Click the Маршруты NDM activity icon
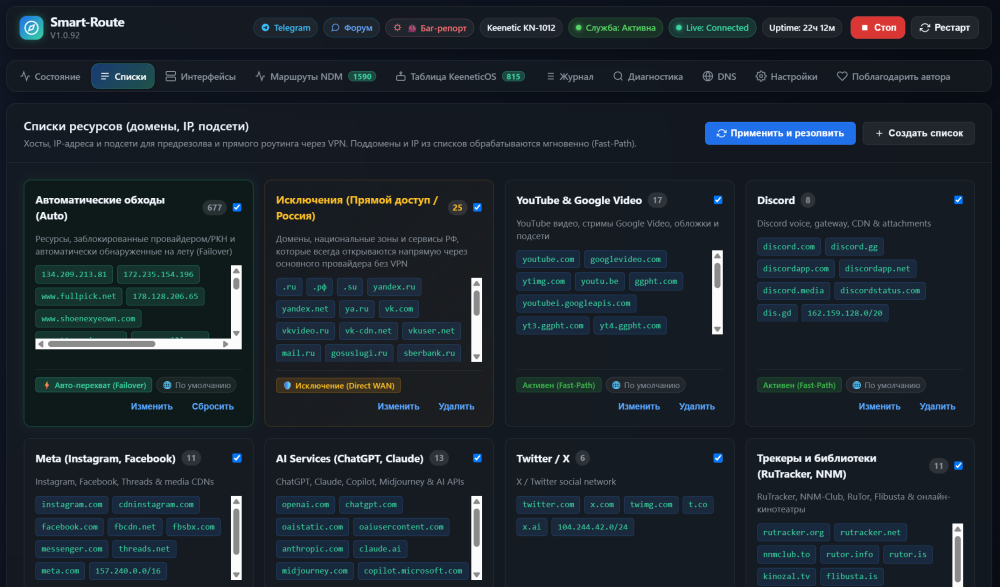 pyautogui.click(x=260, y=77)
